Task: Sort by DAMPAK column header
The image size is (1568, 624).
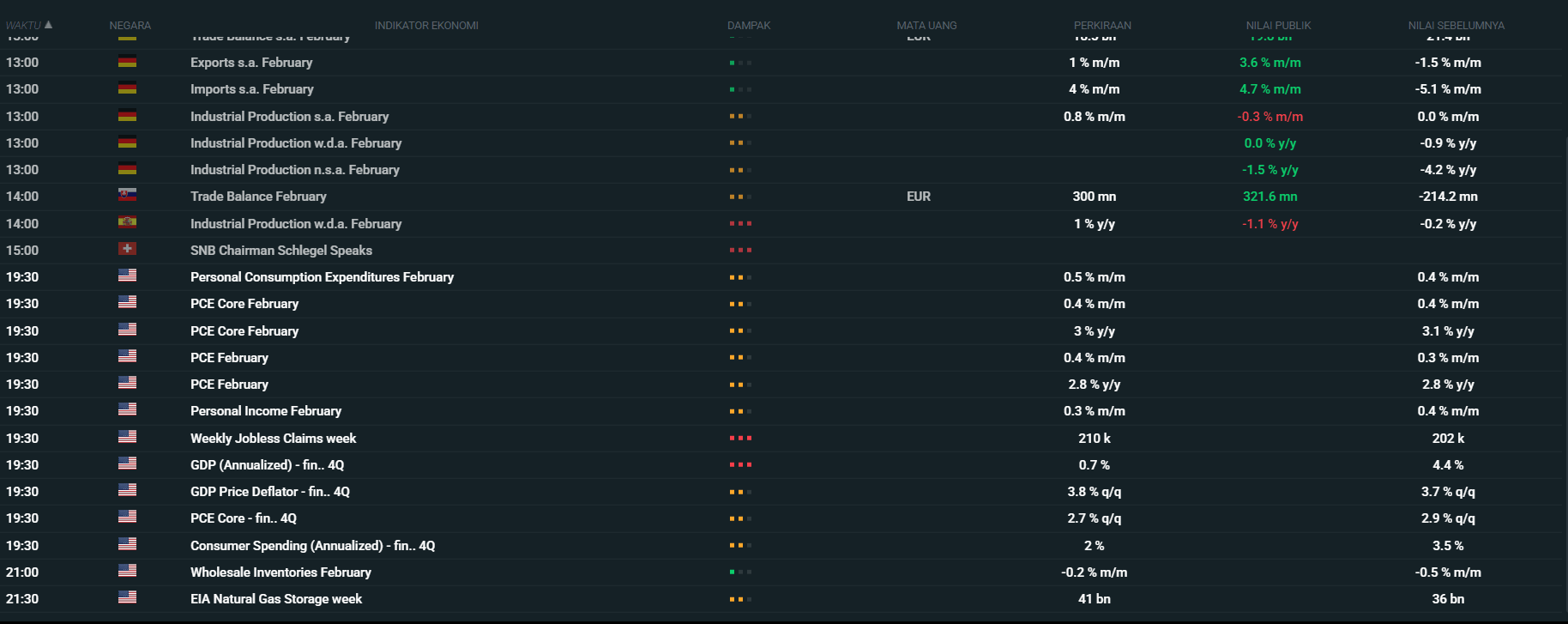Action: click(748, 26)
